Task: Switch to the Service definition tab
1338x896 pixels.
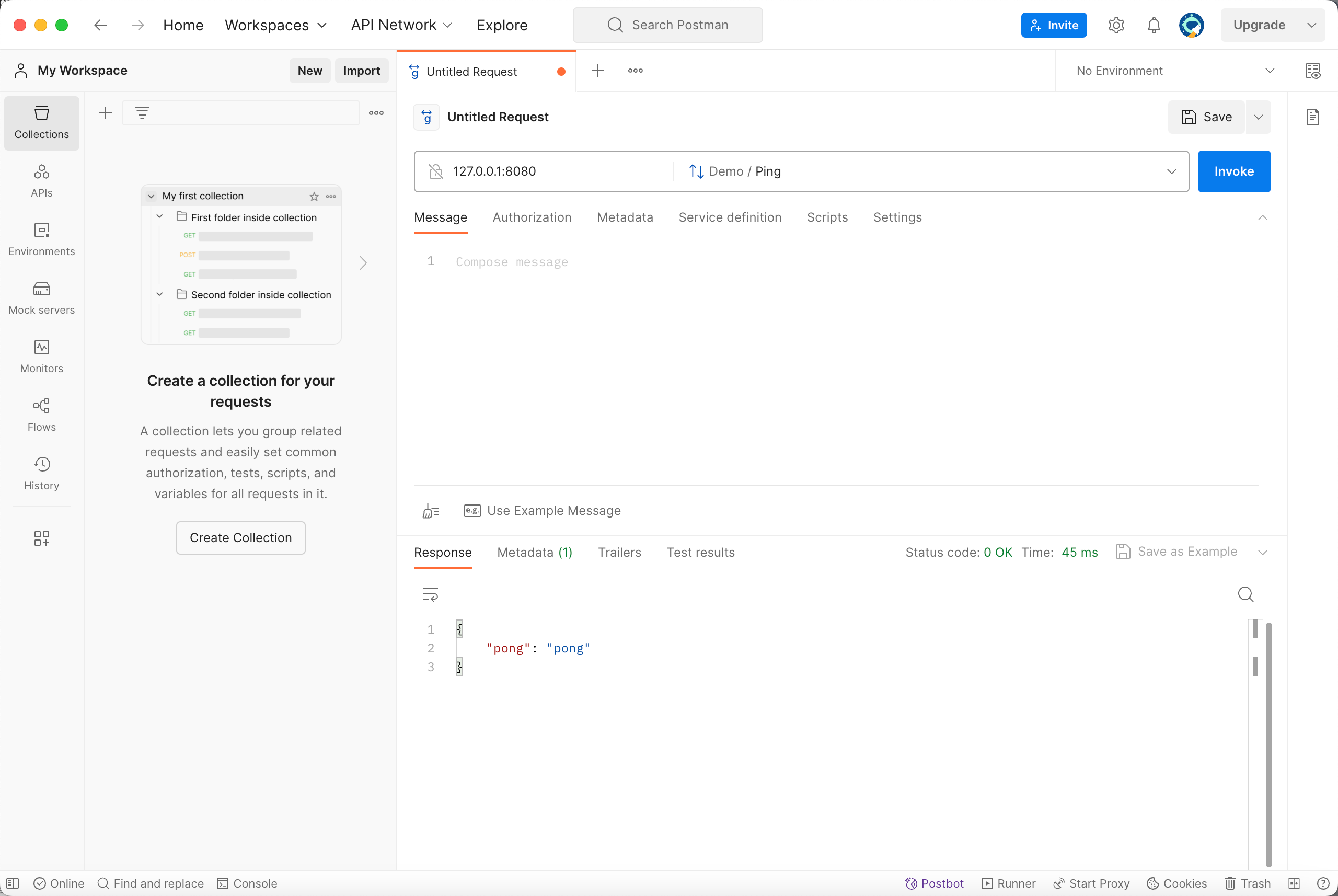Action: (730, 217)
